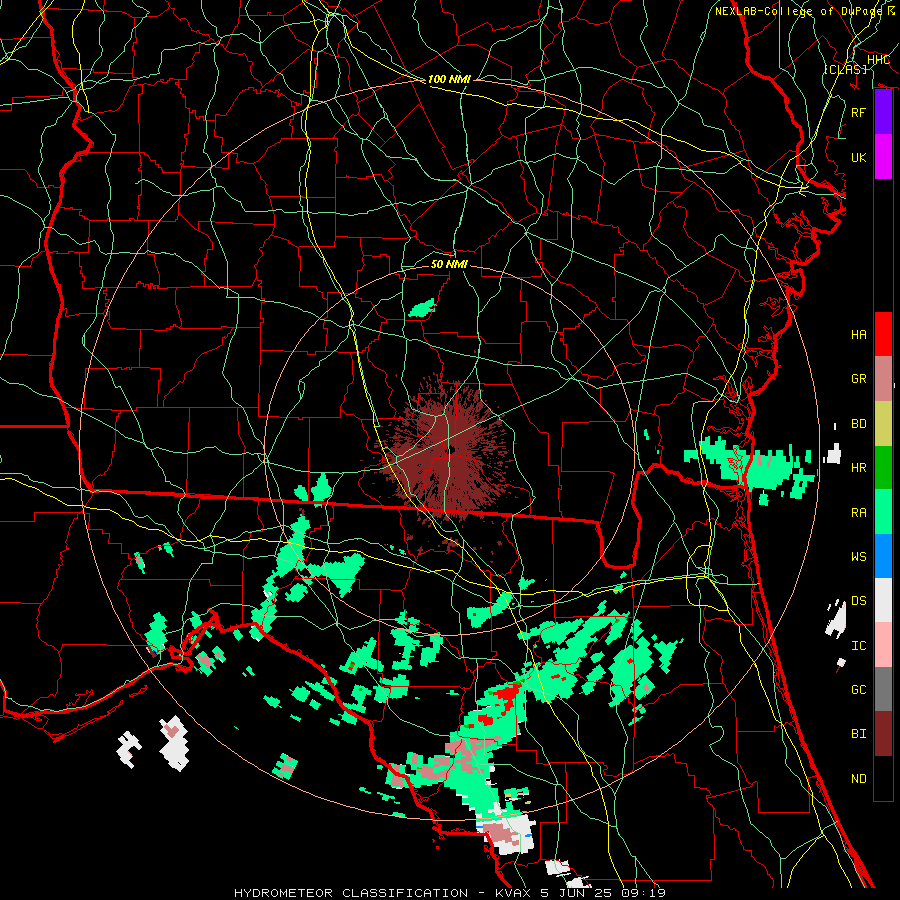Click the HA red legend swatch
Image resolution: width=900 pixels, height=900 pixels.
[883, 334]
